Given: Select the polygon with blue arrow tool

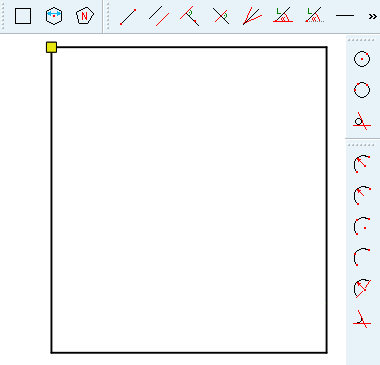Looking at the screenshot, I should pos(54,16).
